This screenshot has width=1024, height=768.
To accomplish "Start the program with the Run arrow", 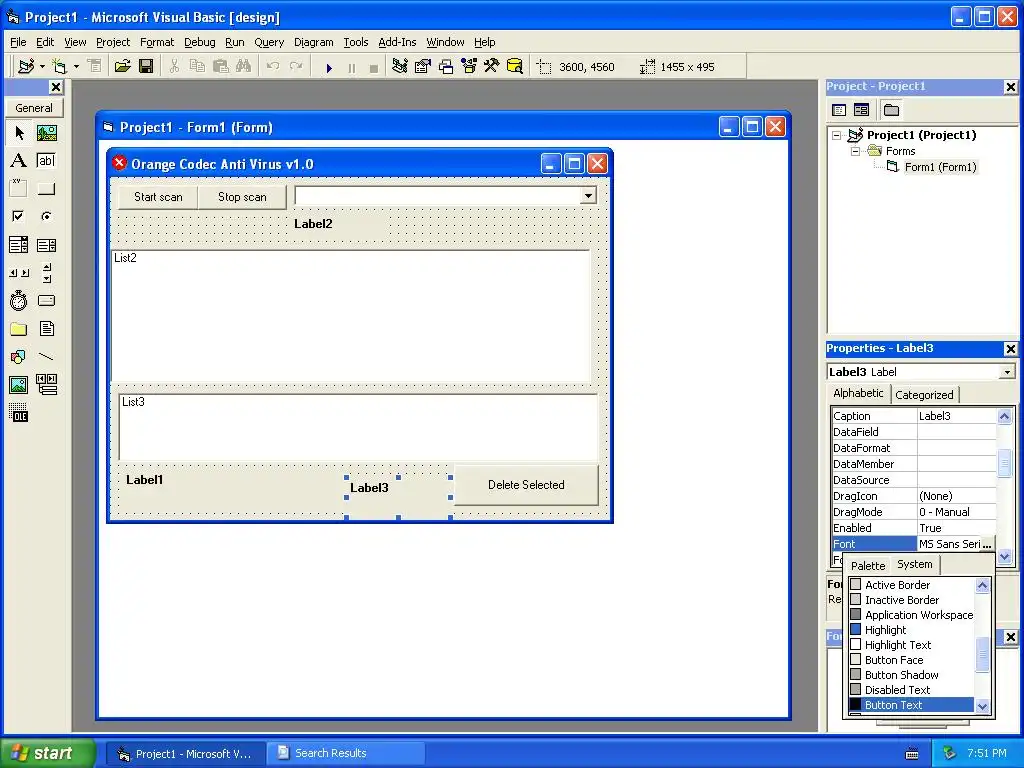I will point(329,67).
